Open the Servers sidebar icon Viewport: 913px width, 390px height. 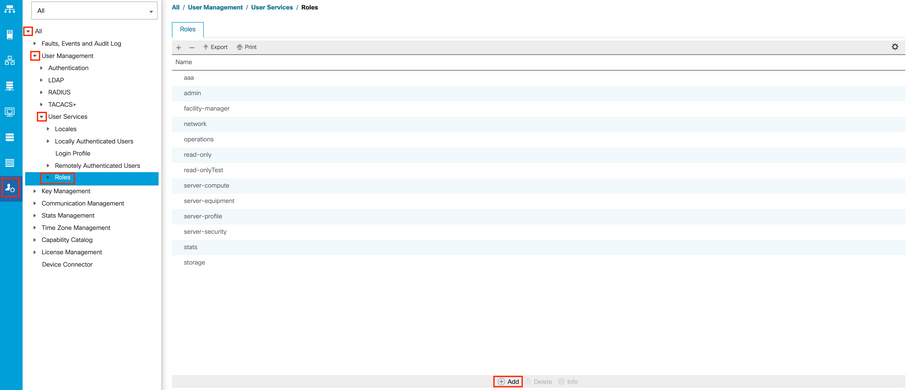(10, 34)
